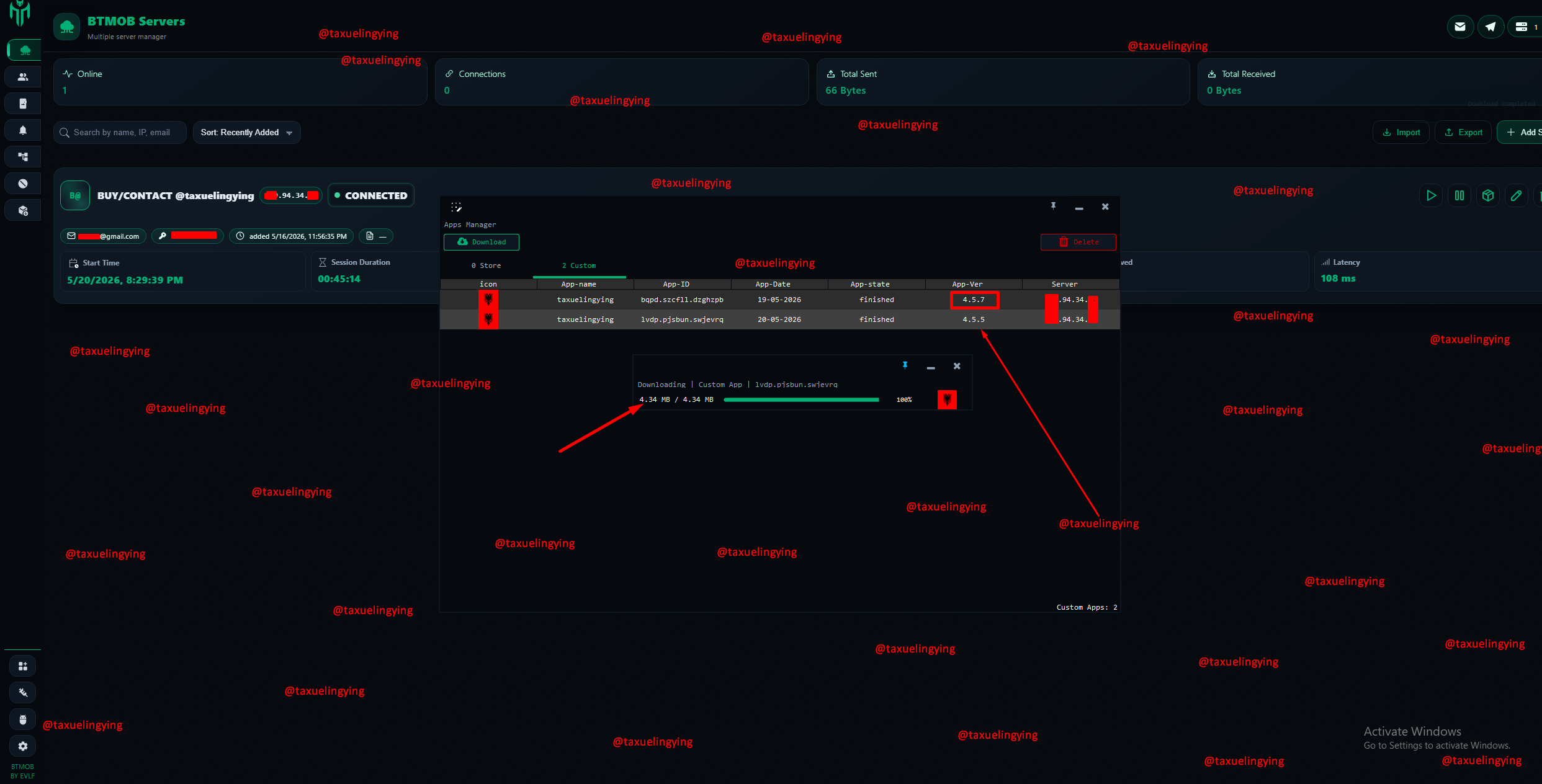Click the Telegram paper plane icon
Screen dimensions: 1542x784
(1490, 27)
